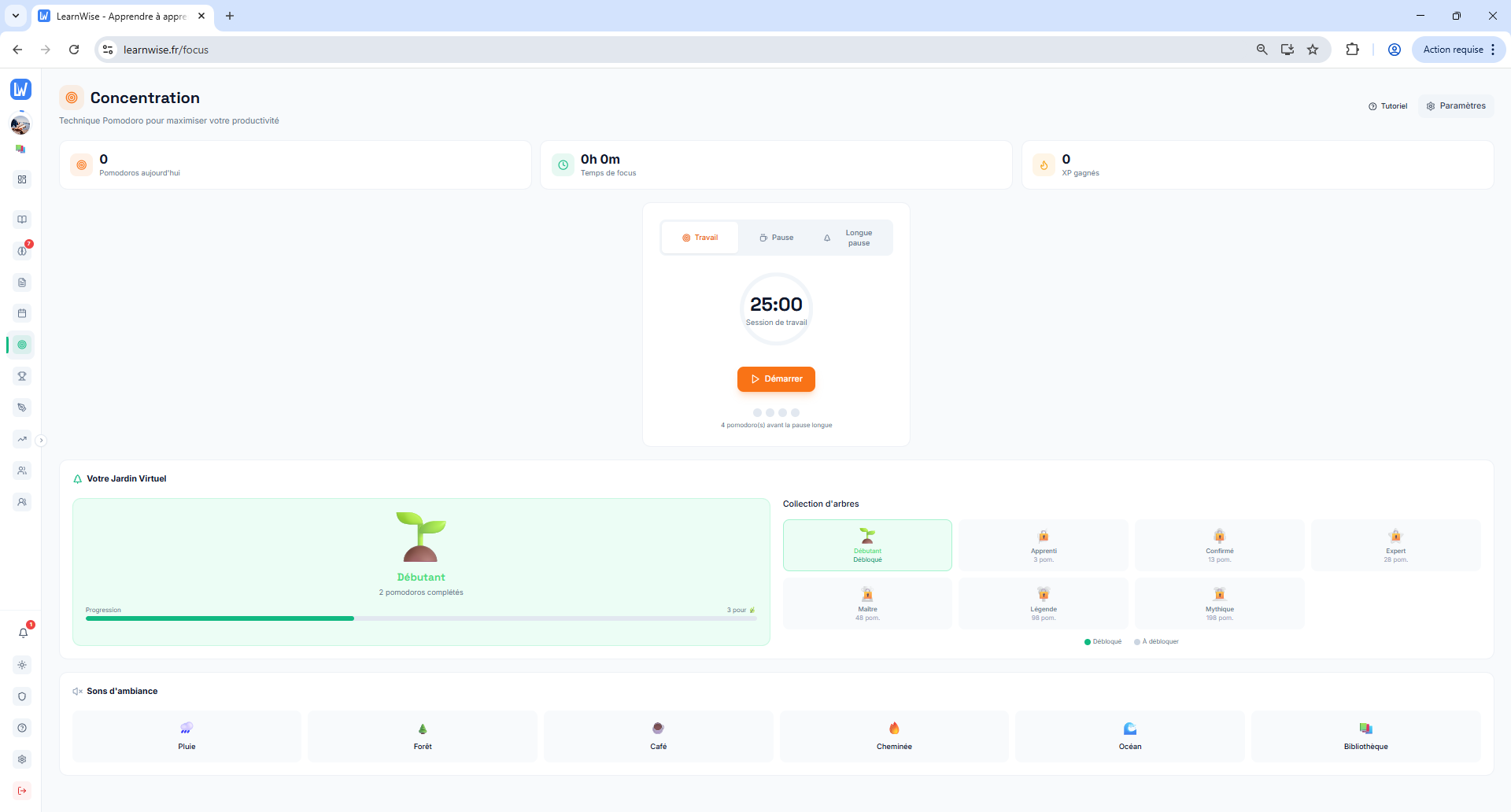The height and width of the screenshot is (812, 1511).
Task: Enable the Océan ambiance sound
Action: [1129, 736]
